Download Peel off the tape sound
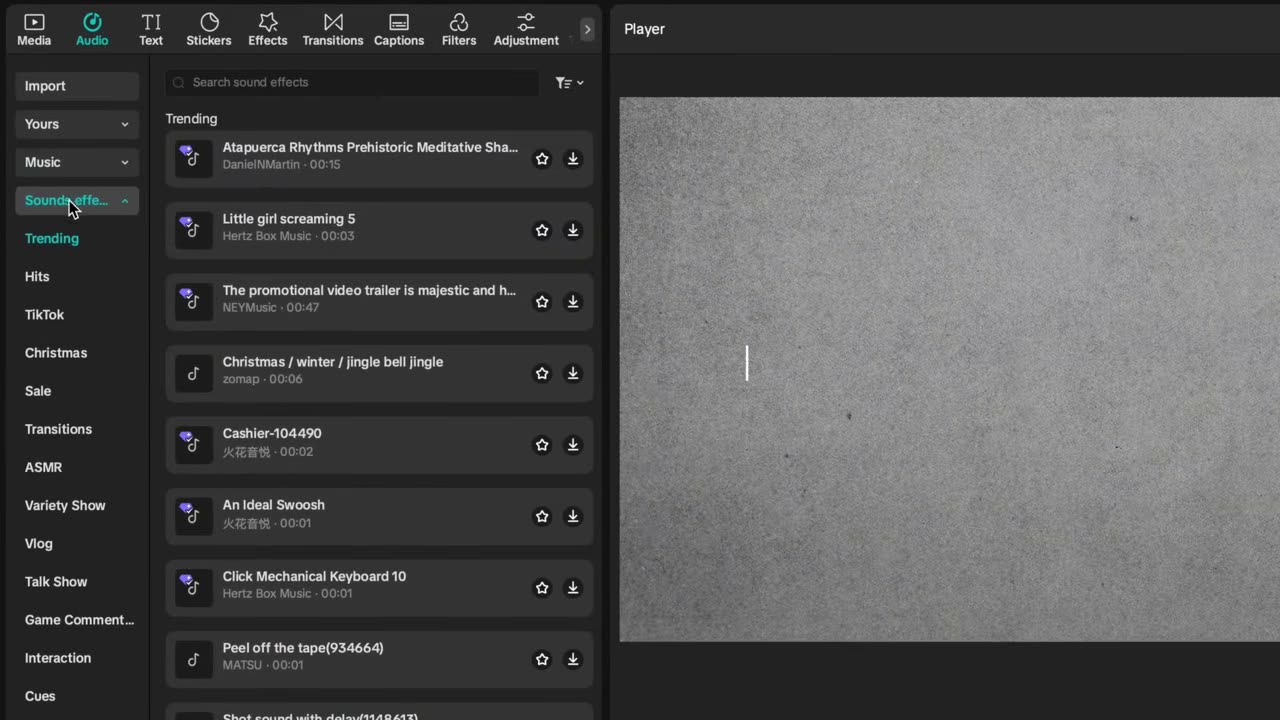The image size is (1280, 720). point(573,659)
